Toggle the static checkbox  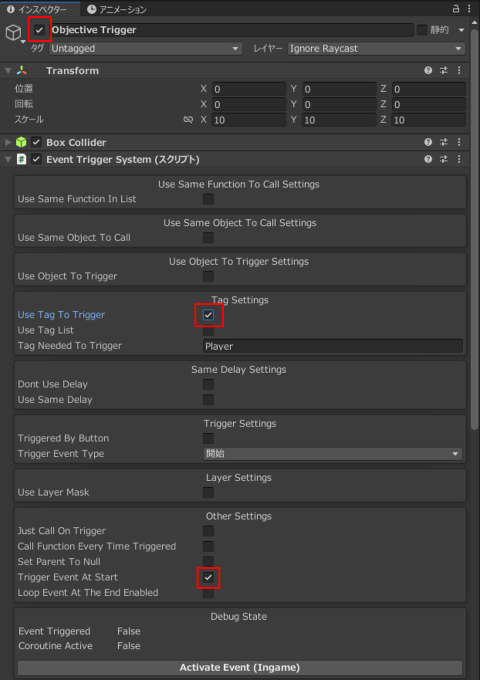coord(422,30)
